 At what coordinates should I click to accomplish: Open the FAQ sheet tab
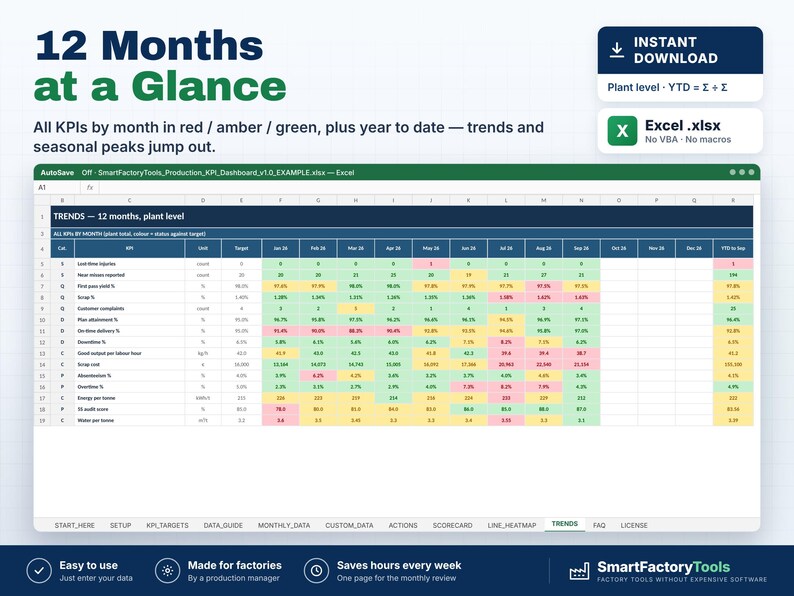(599, 525)
